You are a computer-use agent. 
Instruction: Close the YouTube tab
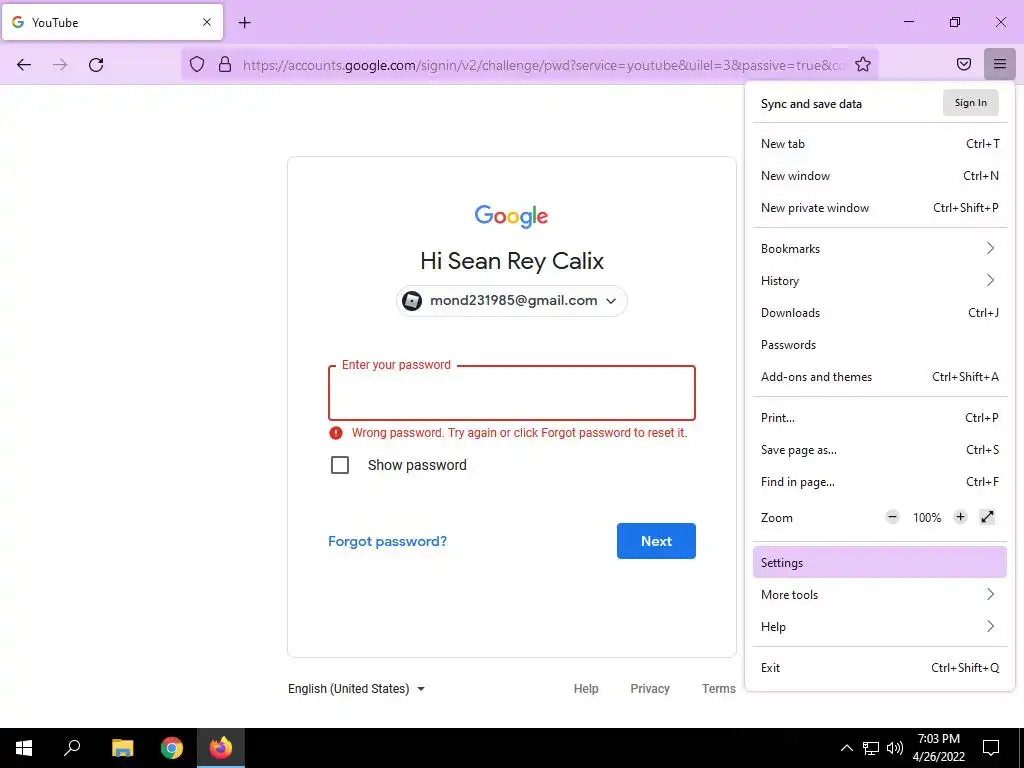point(206,22)
